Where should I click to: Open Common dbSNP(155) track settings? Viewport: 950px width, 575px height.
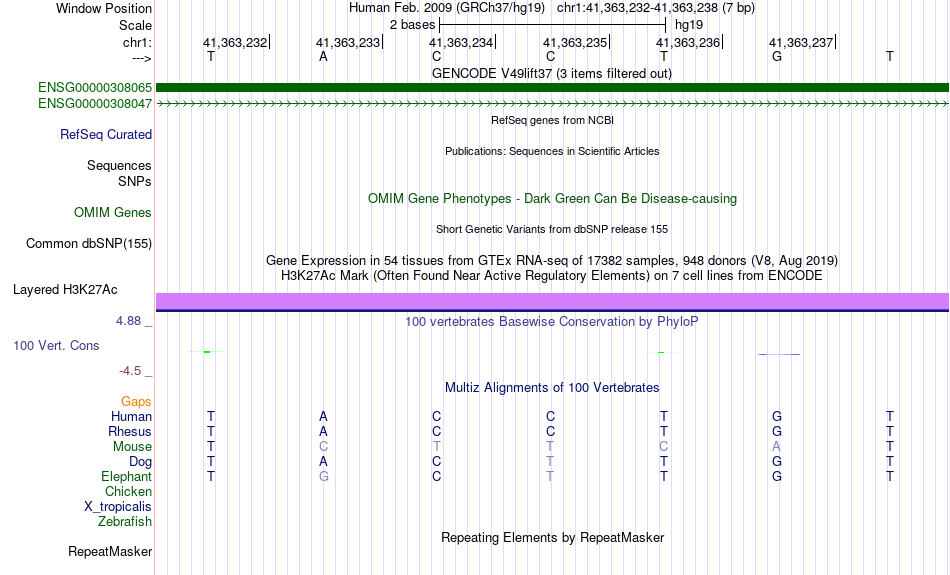coord(89,244)
